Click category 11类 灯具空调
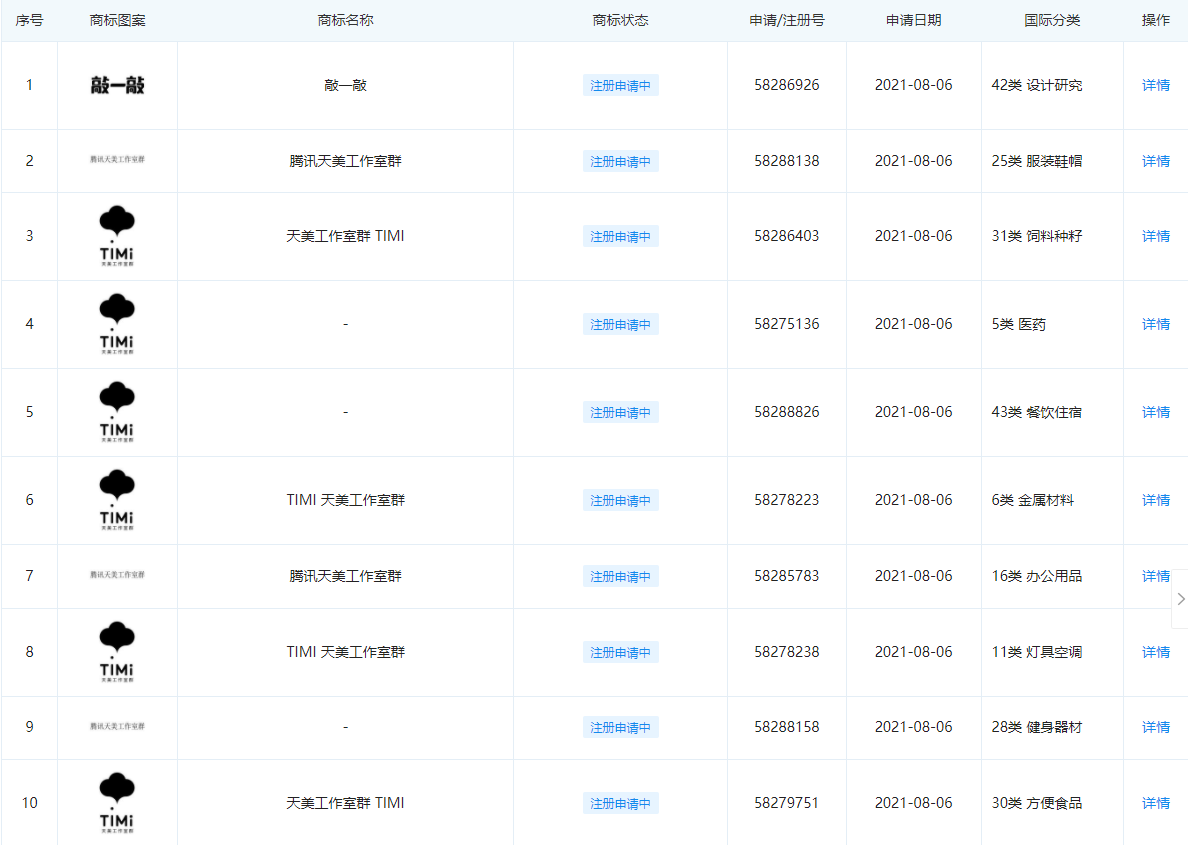Screen dimensions: 1188x845 tap(1036, 652)
